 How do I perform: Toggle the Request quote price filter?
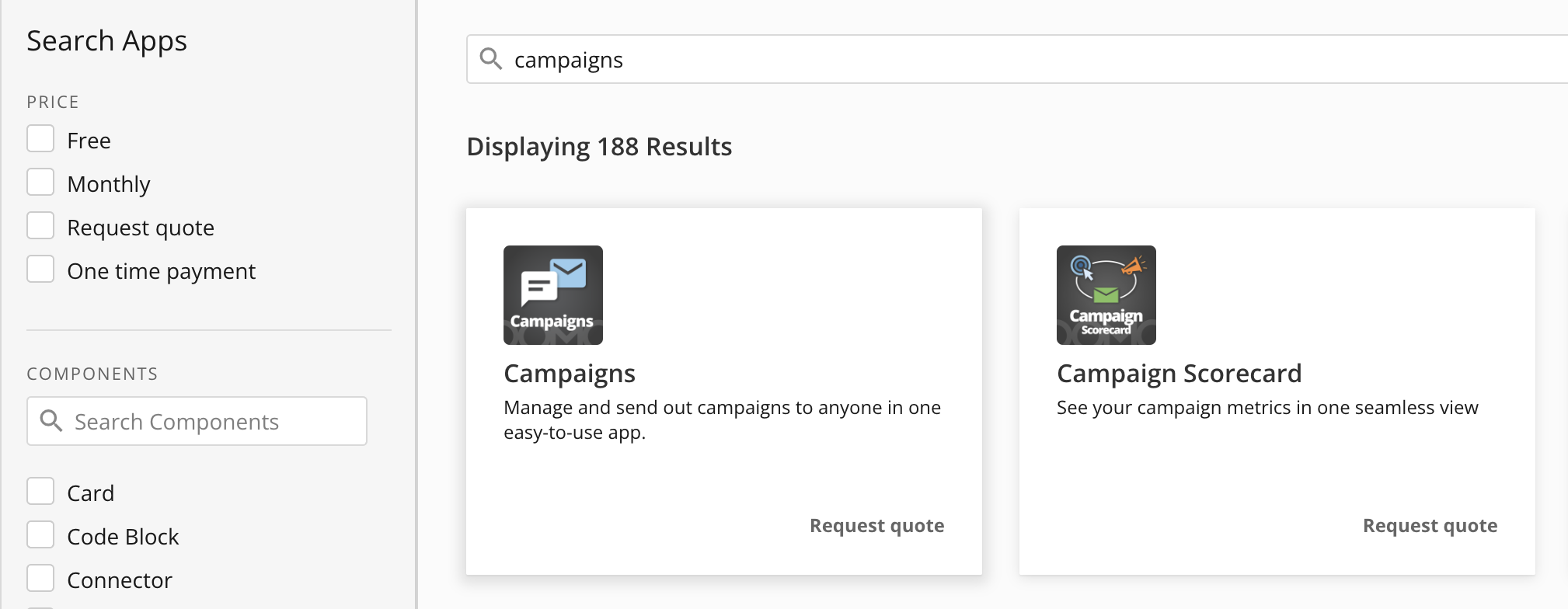tap(40, 226)
